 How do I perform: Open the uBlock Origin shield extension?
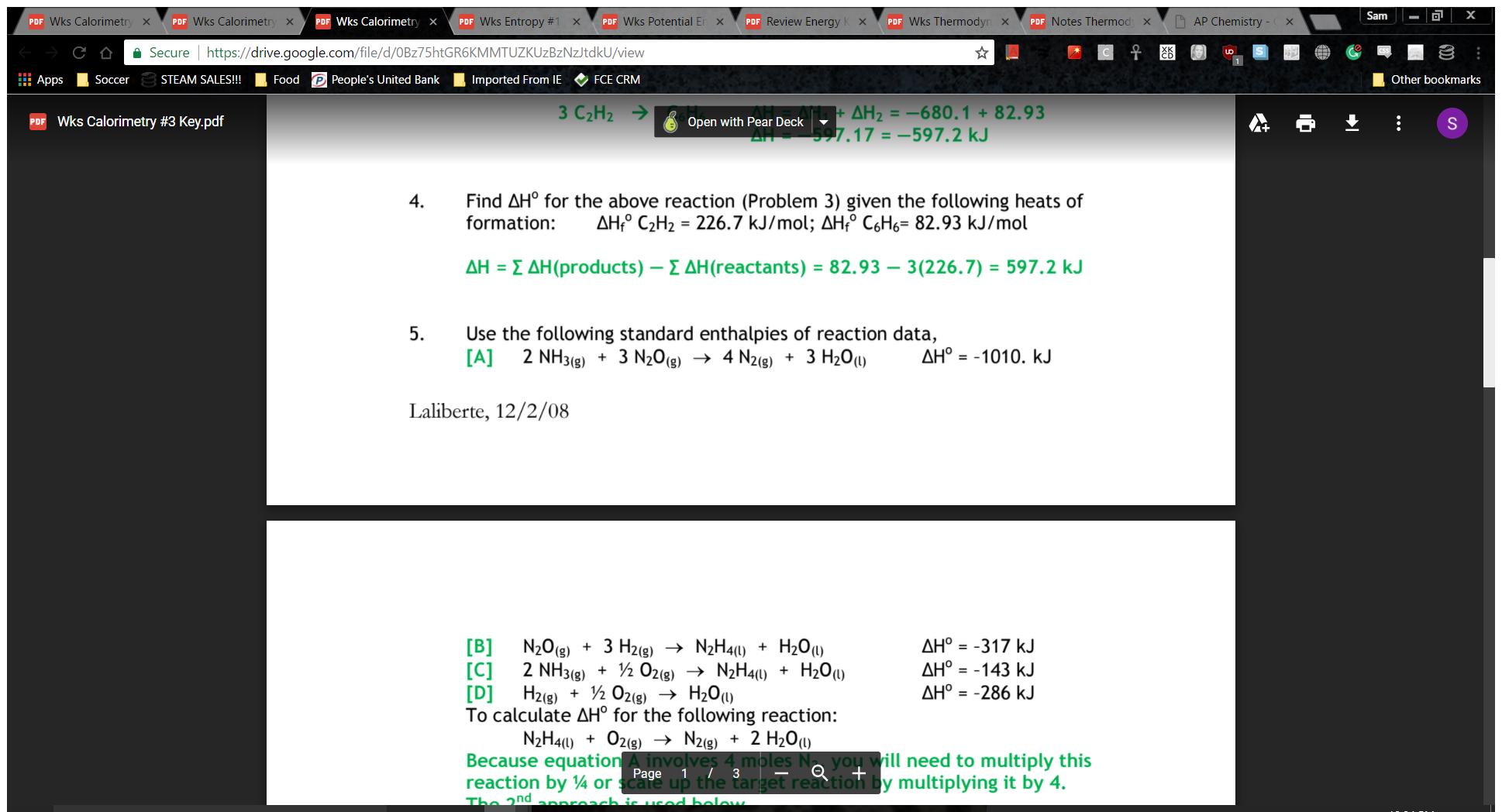pos(1230,53)
